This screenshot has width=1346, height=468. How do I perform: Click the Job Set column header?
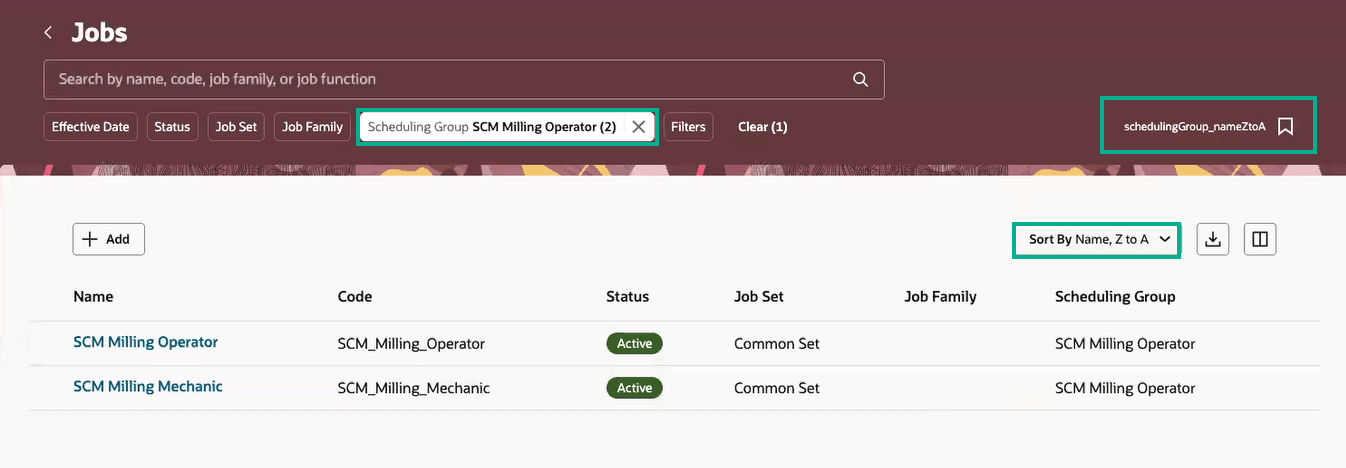[x=759, y=296]
